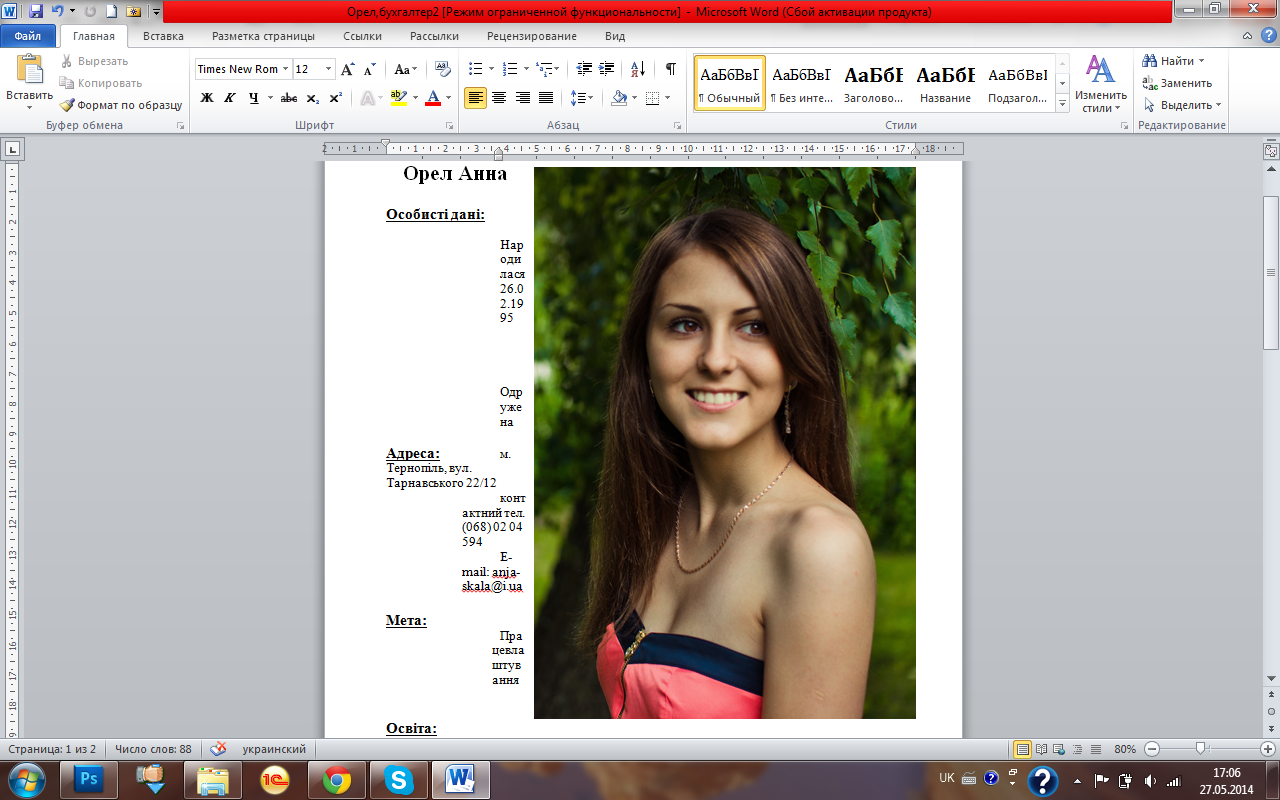Expand the font size dropdown
The height and width of the screenshot is (800, 1280).
[x=329, y=69]
